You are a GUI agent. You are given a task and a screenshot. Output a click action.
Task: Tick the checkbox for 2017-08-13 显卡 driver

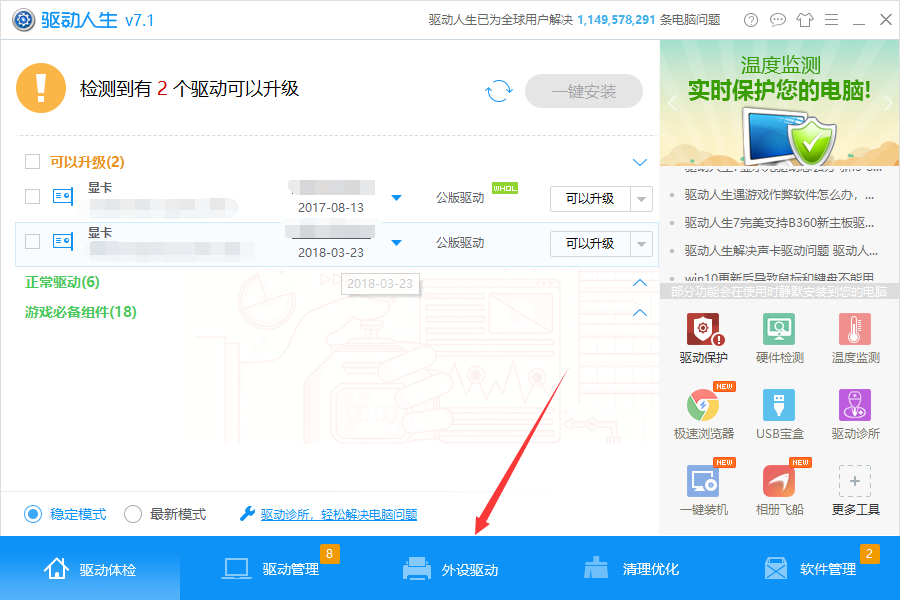[33, 196]
